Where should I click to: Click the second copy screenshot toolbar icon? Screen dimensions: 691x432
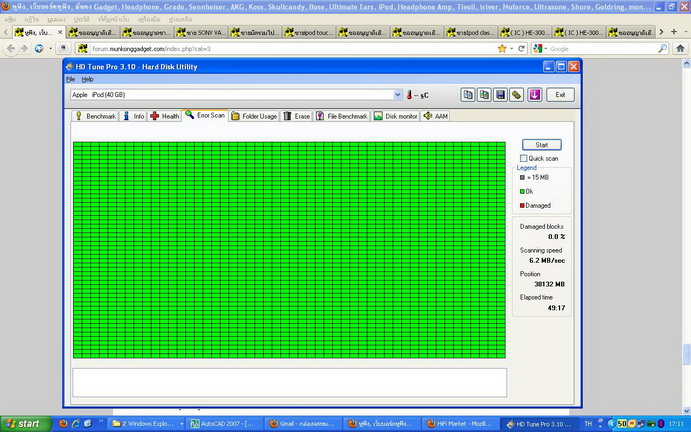tap(484, 95)
